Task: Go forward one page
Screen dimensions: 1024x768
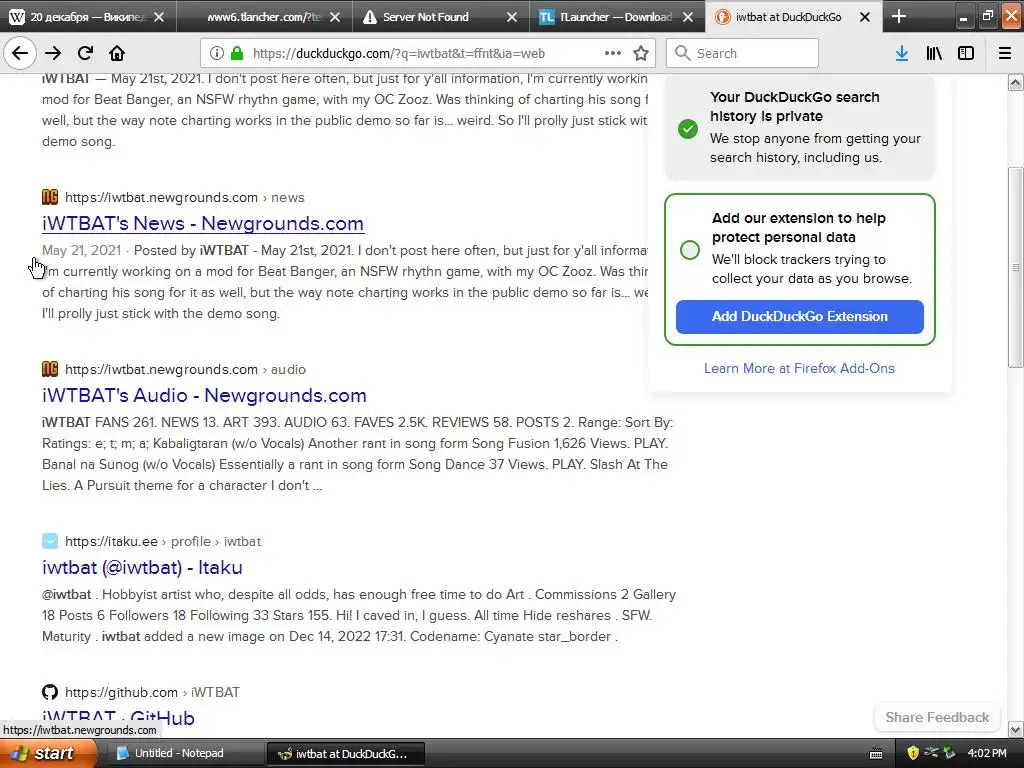Action: tap(53, 53)
